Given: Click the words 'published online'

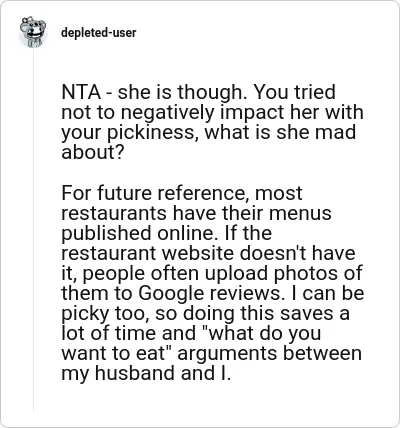Looking at the screenshot, I should [137, 233].
